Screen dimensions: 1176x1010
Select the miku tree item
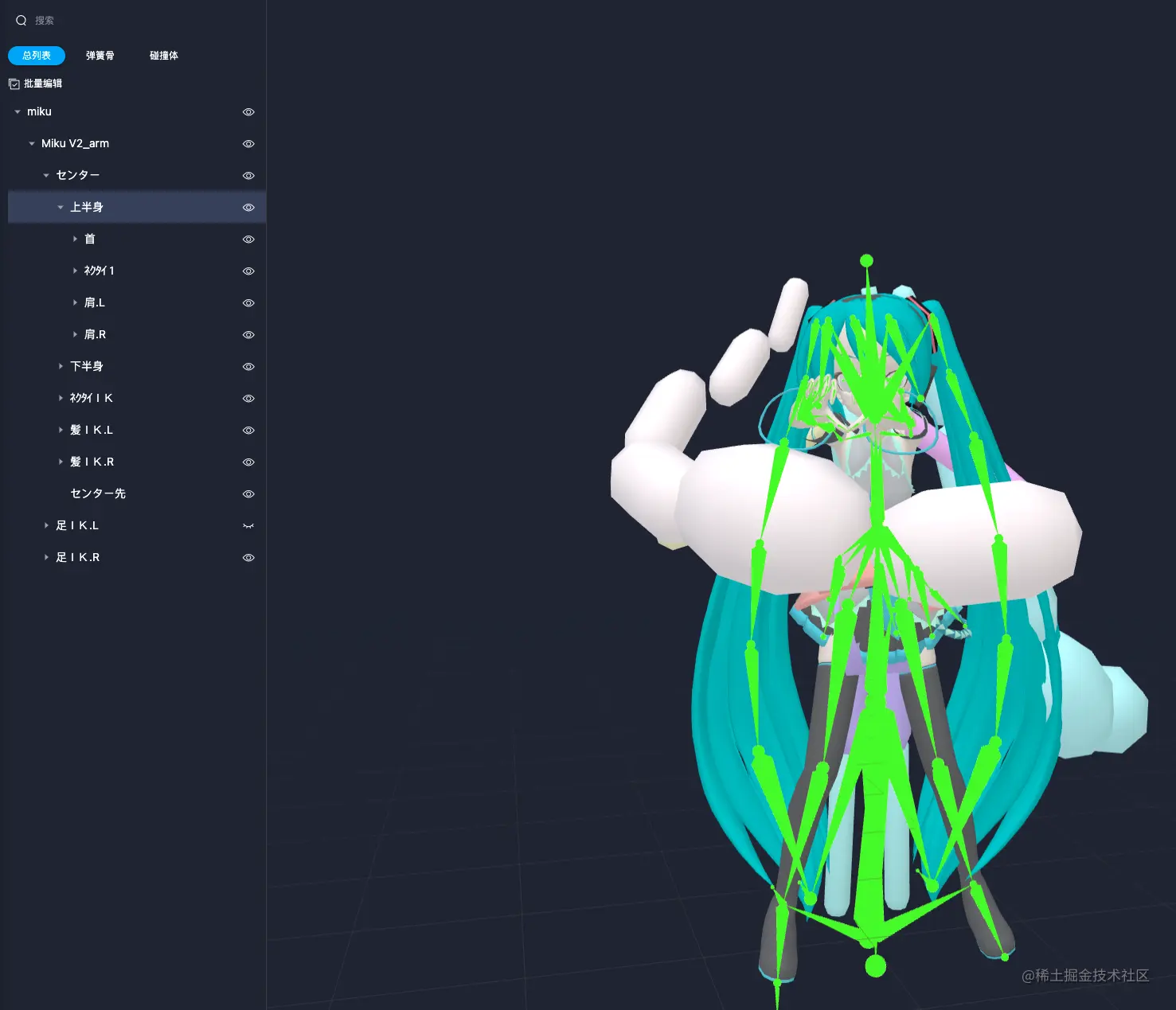[x=137, y=111]
